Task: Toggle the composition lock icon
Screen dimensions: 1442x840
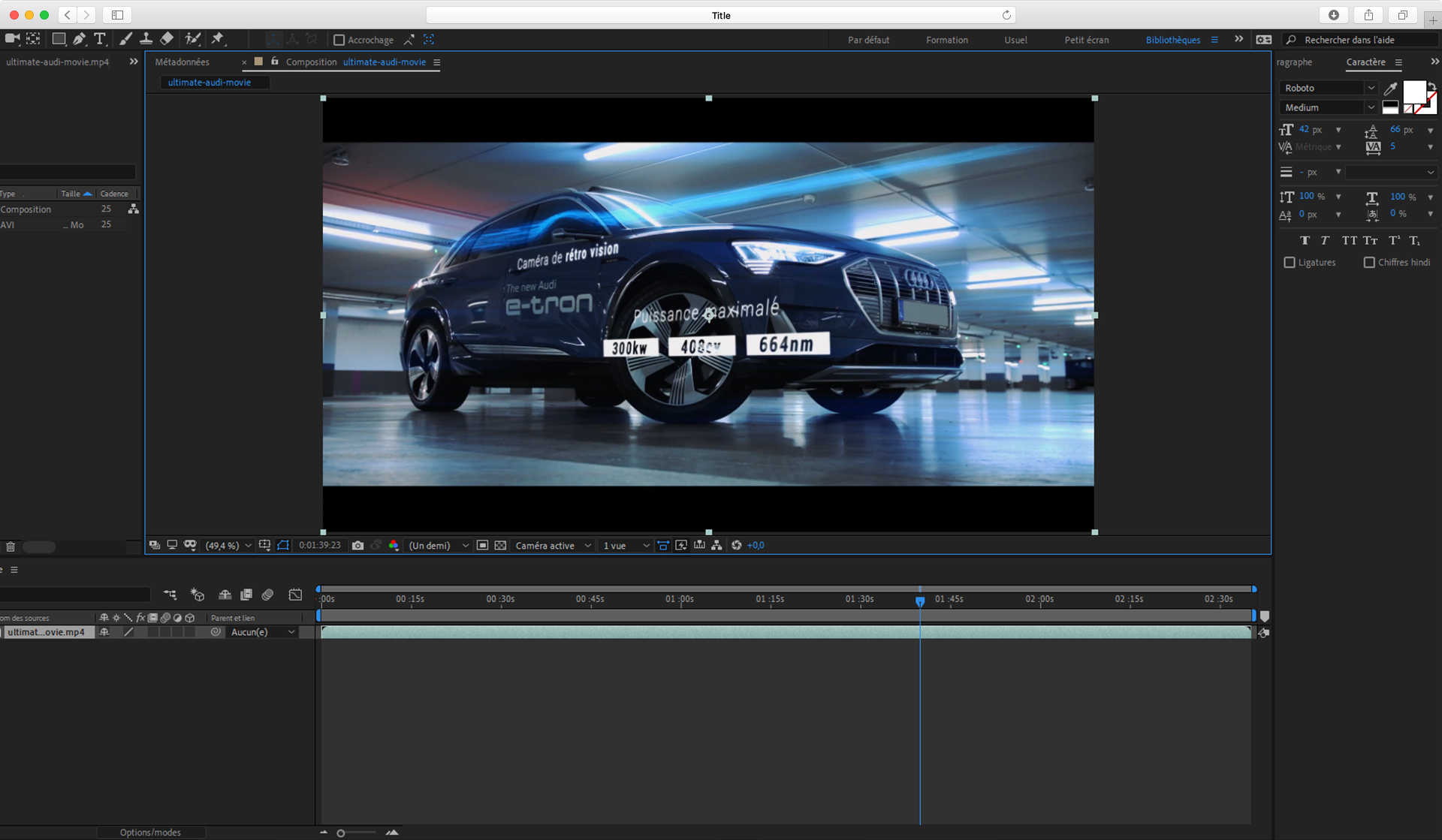Action: pos(275,62)
